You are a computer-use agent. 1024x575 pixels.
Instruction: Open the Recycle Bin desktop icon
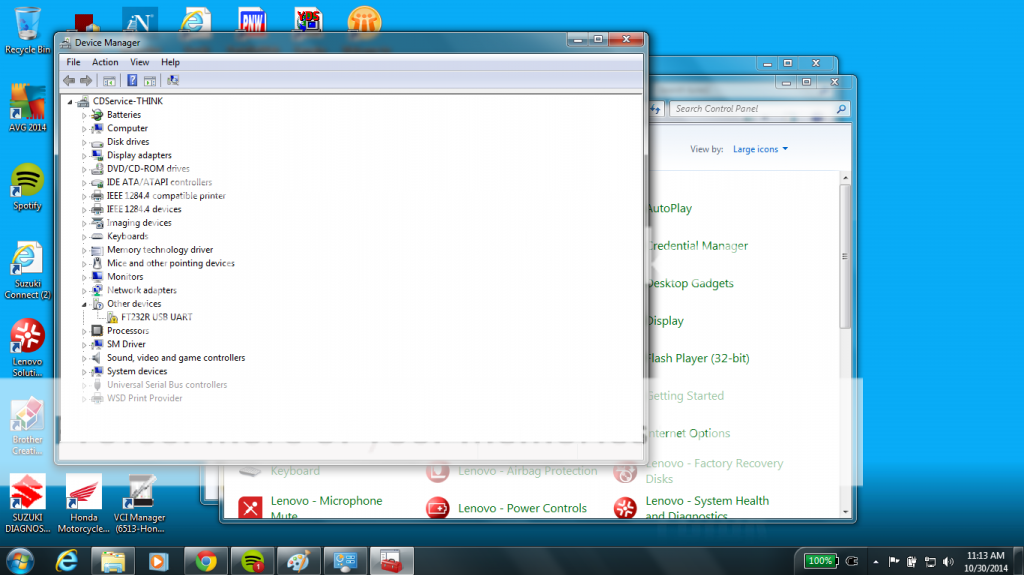pos(27,28)
